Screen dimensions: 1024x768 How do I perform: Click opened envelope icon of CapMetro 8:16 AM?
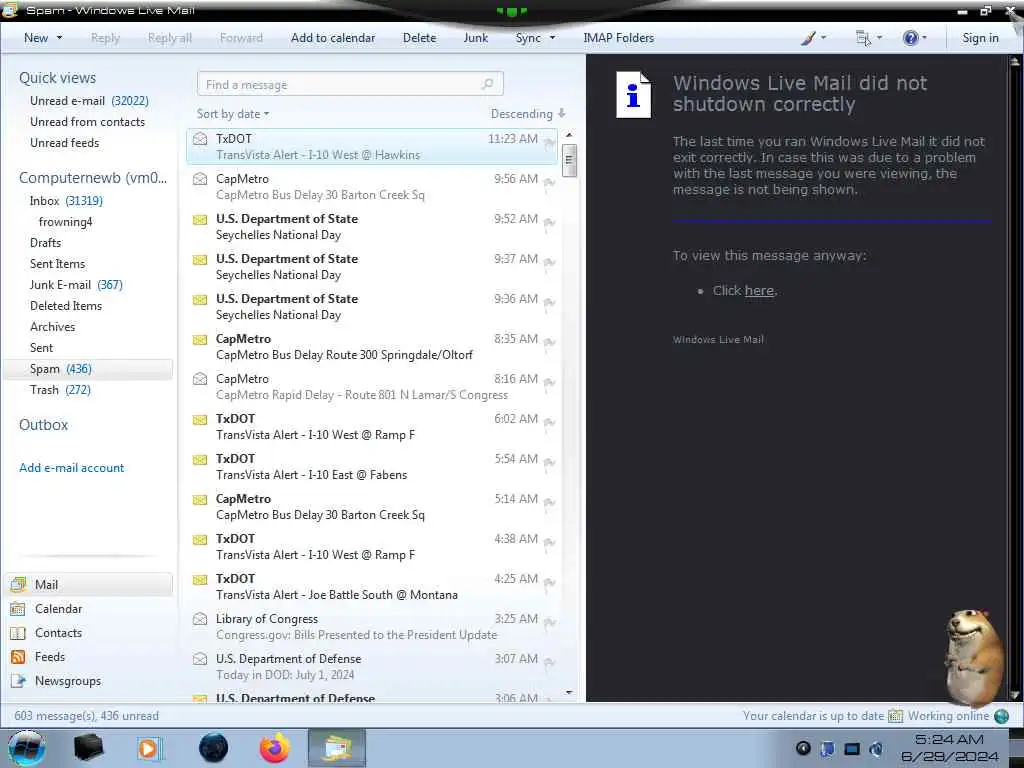200,379
